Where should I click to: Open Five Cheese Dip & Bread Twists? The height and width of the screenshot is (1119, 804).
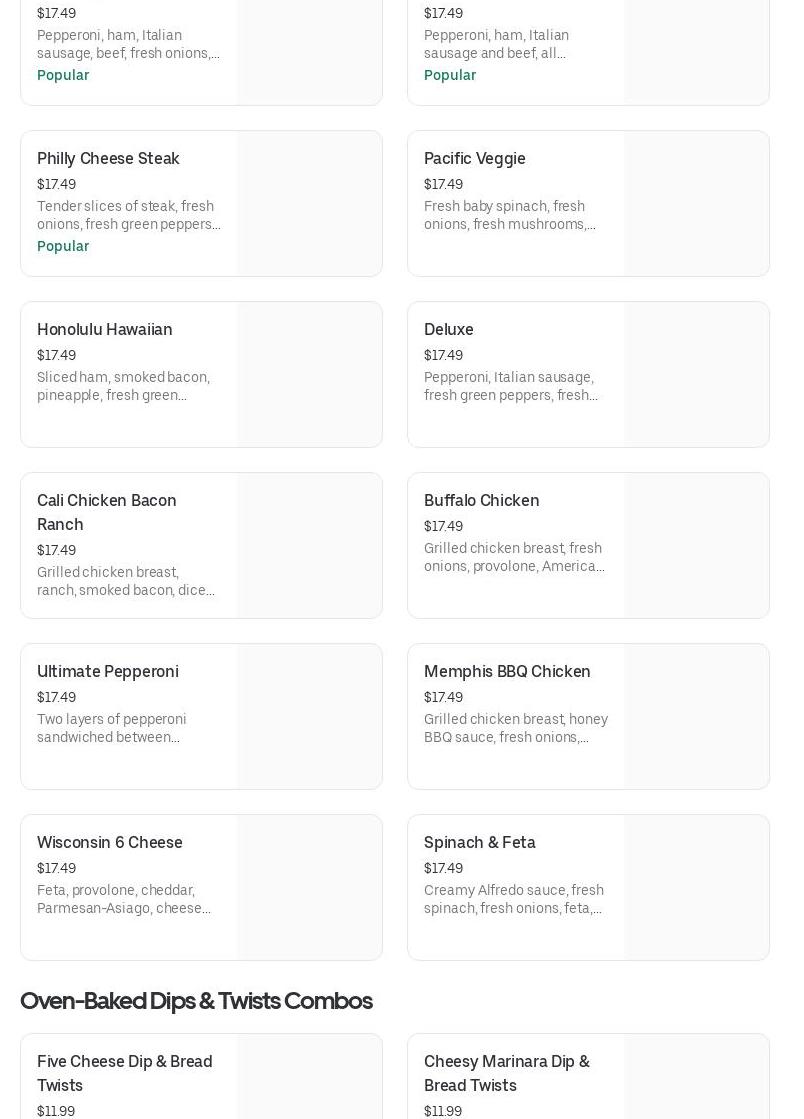click(124, 1073)
